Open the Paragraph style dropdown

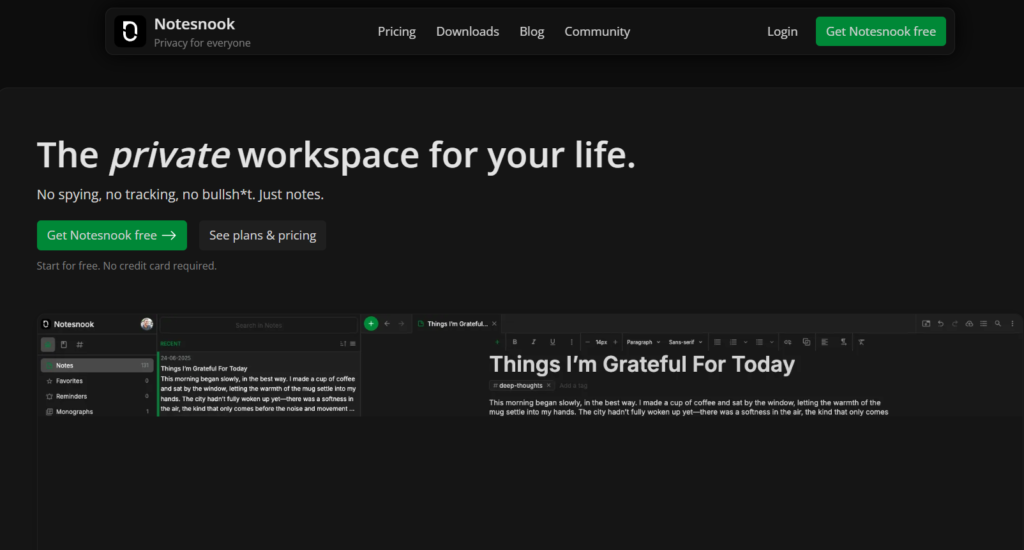tap(639, 342)
